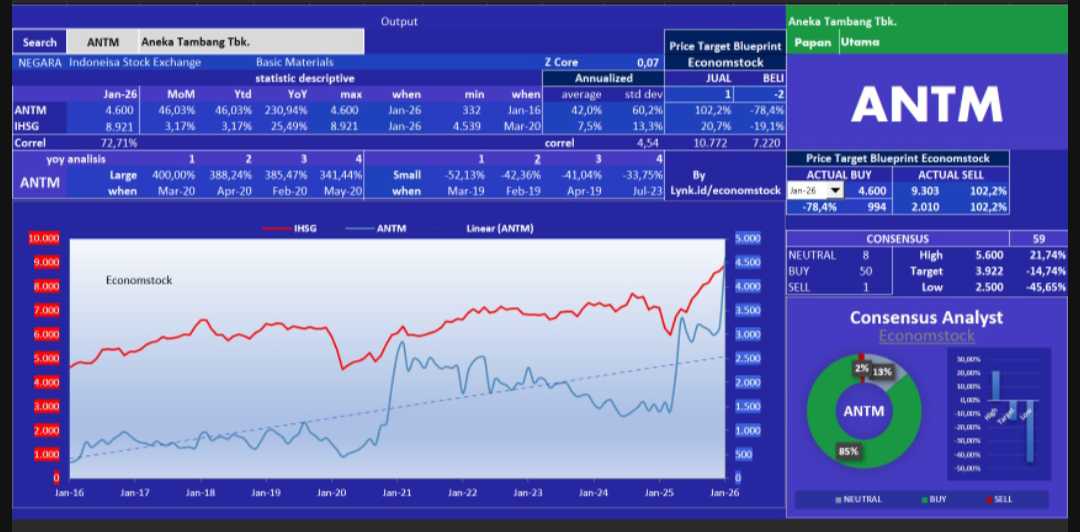Click the Lynk.id/economstock text
1080x532 pixels.
point(725,190)
